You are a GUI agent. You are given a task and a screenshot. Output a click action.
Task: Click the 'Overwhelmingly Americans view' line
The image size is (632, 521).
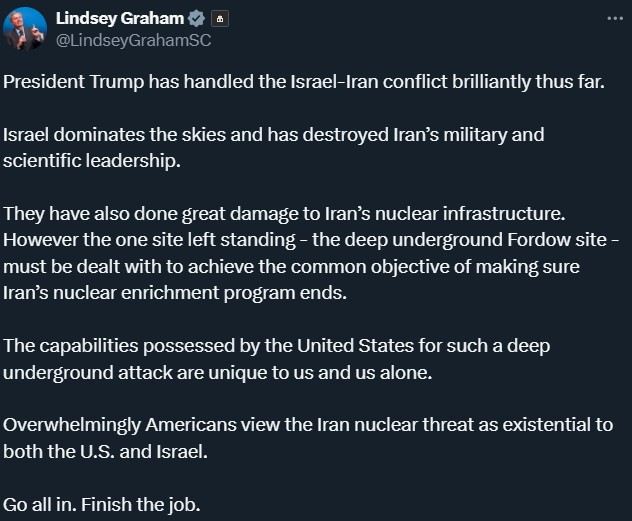pyautogui.click(x=308, y=425)
